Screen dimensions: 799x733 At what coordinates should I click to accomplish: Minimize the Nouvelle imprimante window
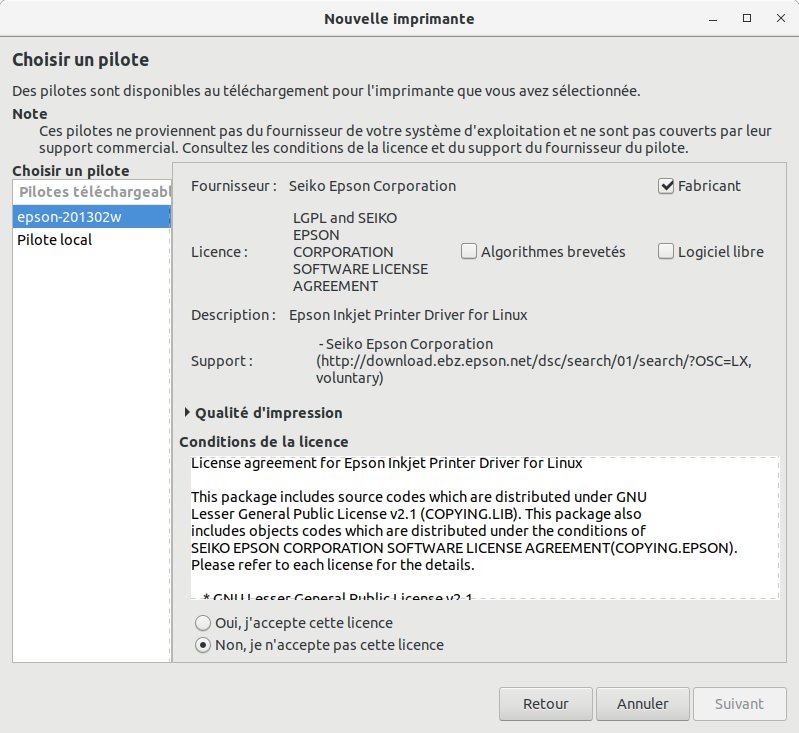coord(713,19)
